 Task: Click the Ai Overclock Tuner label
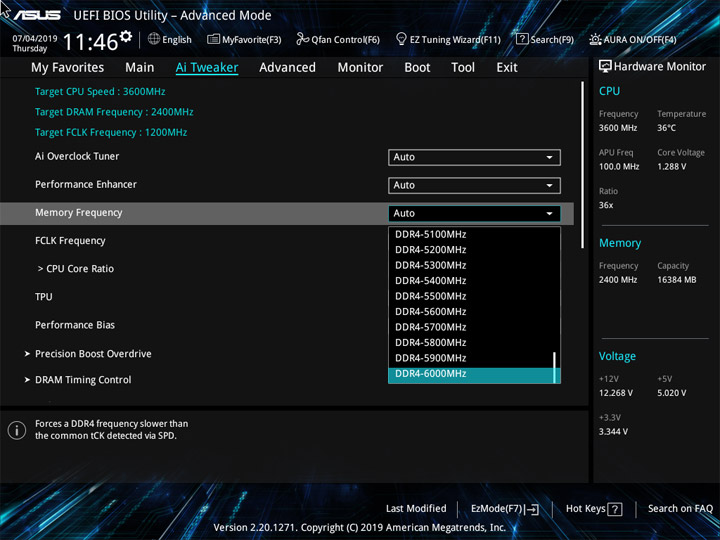coord(77,156)
